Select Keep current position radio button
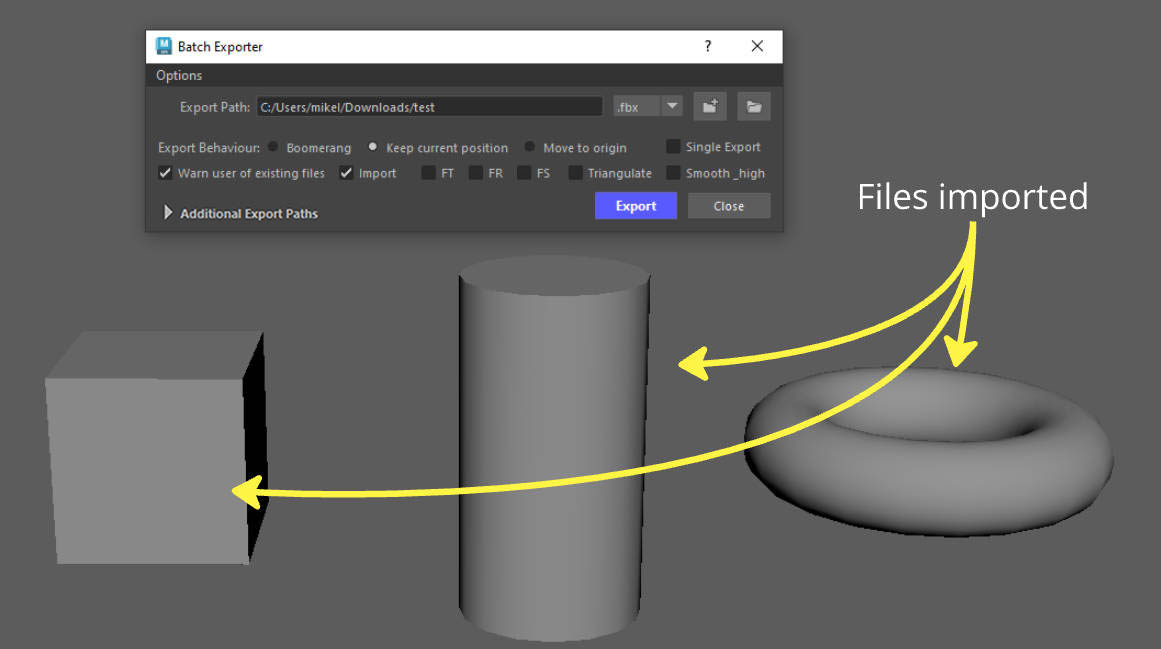The width and height of the screenshot is (1161, 649). tap(372, 147)
